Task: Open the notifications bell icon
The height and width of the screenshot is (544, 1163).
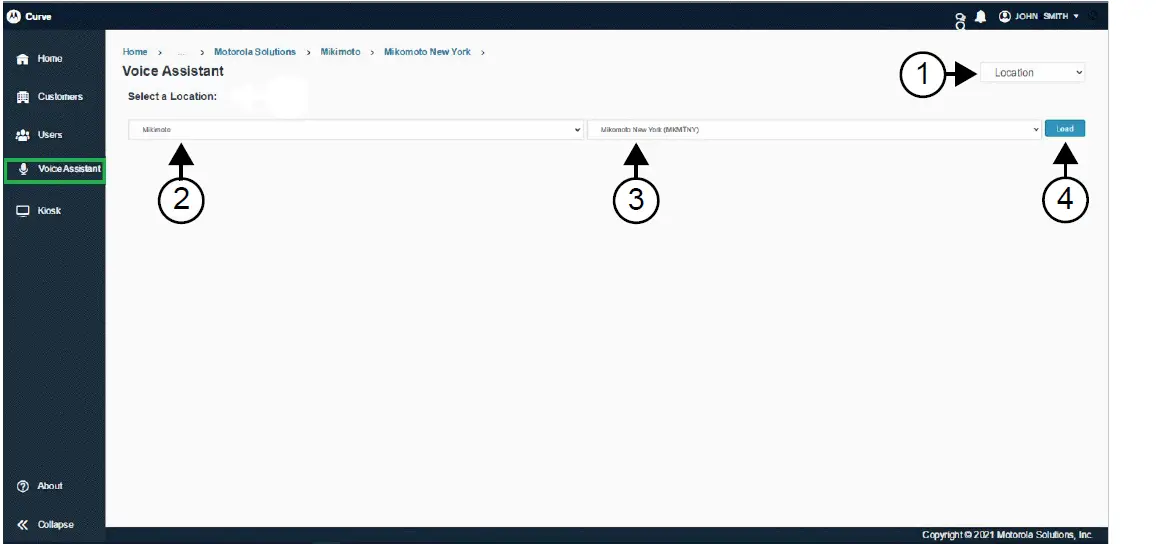Action: coord(981,16)
